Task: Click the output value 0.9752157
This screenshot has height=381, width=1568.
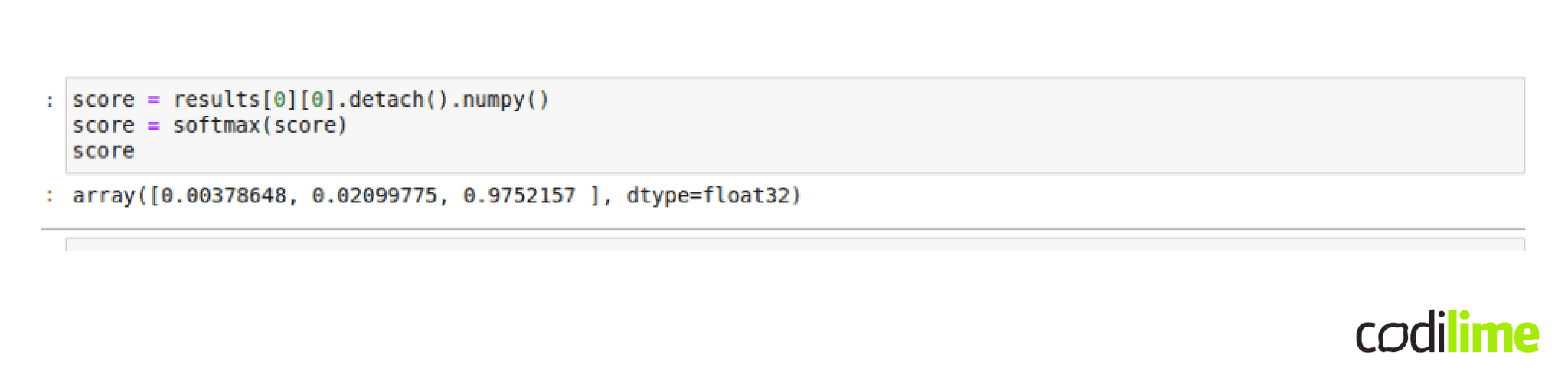Action: point(519,196)
